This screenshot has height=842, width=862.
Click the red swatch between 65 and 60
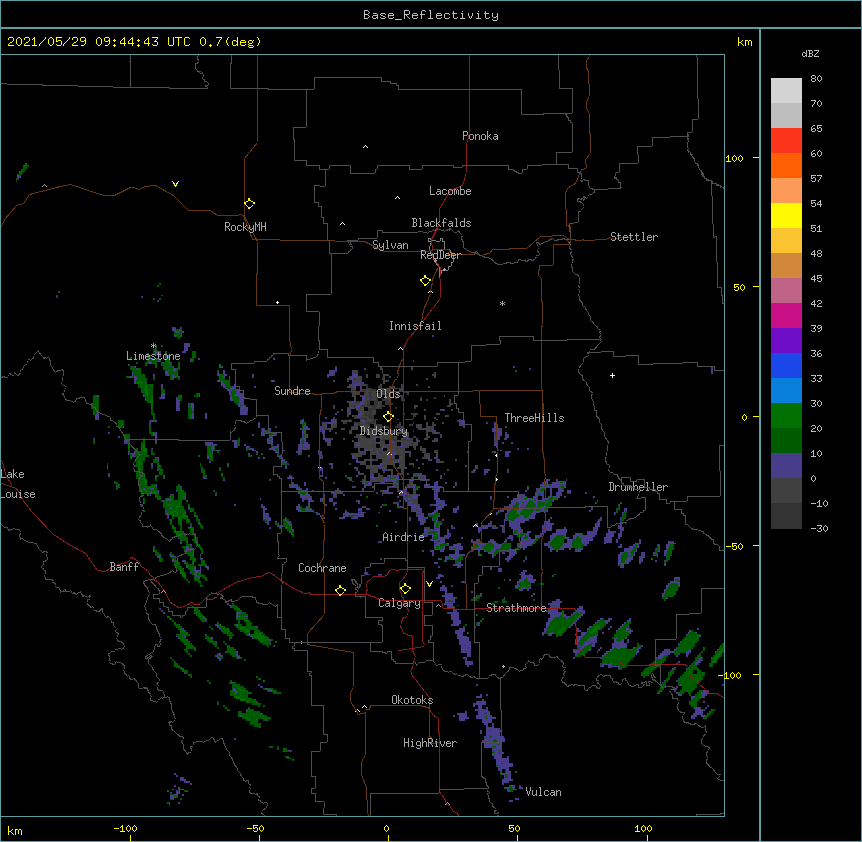[786, 141]
